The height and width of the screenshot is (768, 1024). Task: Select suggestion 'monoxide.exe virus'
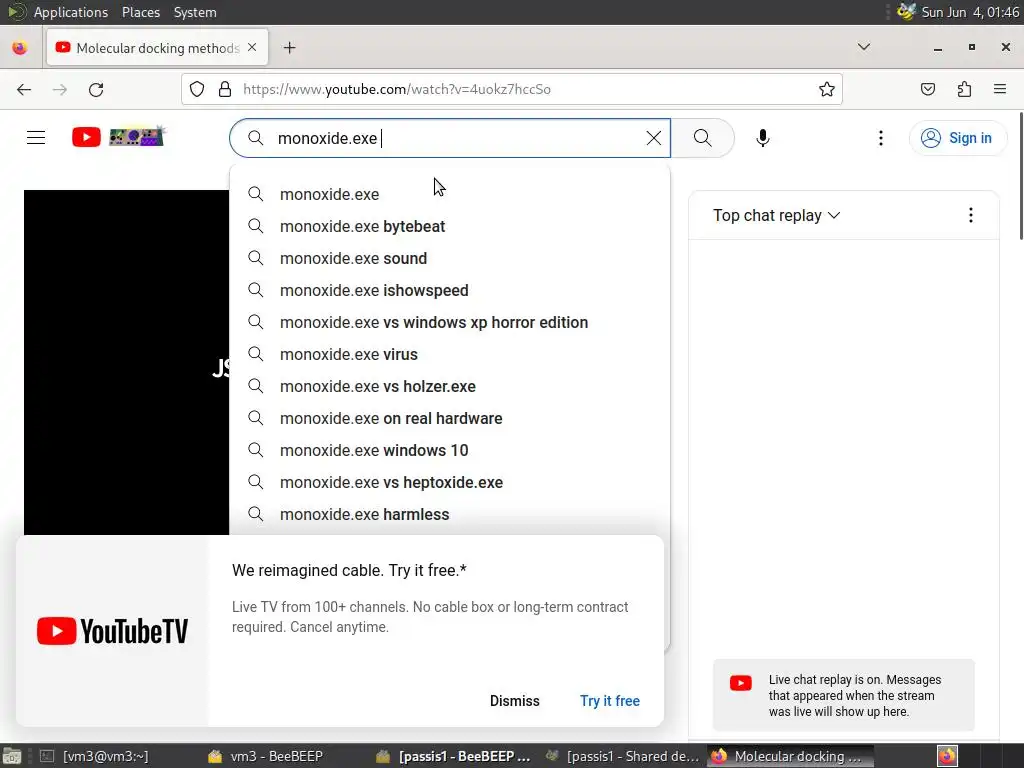(449, 355)
